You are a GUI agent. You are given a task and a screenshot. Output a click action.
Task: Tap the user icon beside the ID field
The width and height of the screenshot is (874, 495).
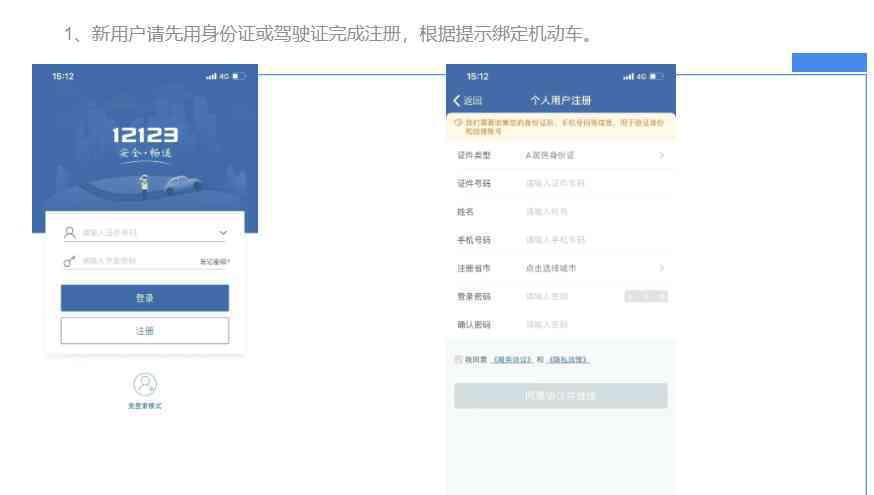click(70, 233)
